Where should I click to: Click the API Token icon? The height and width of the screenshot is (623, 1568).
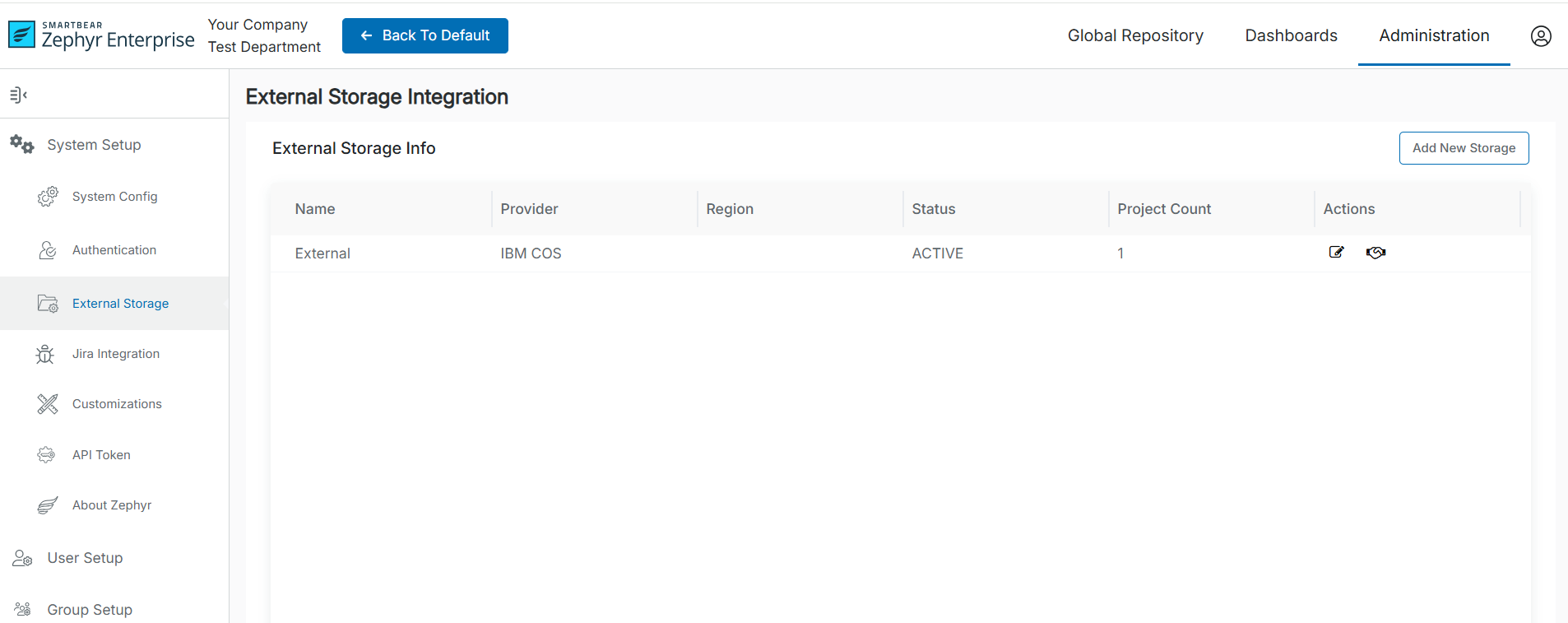47,455
